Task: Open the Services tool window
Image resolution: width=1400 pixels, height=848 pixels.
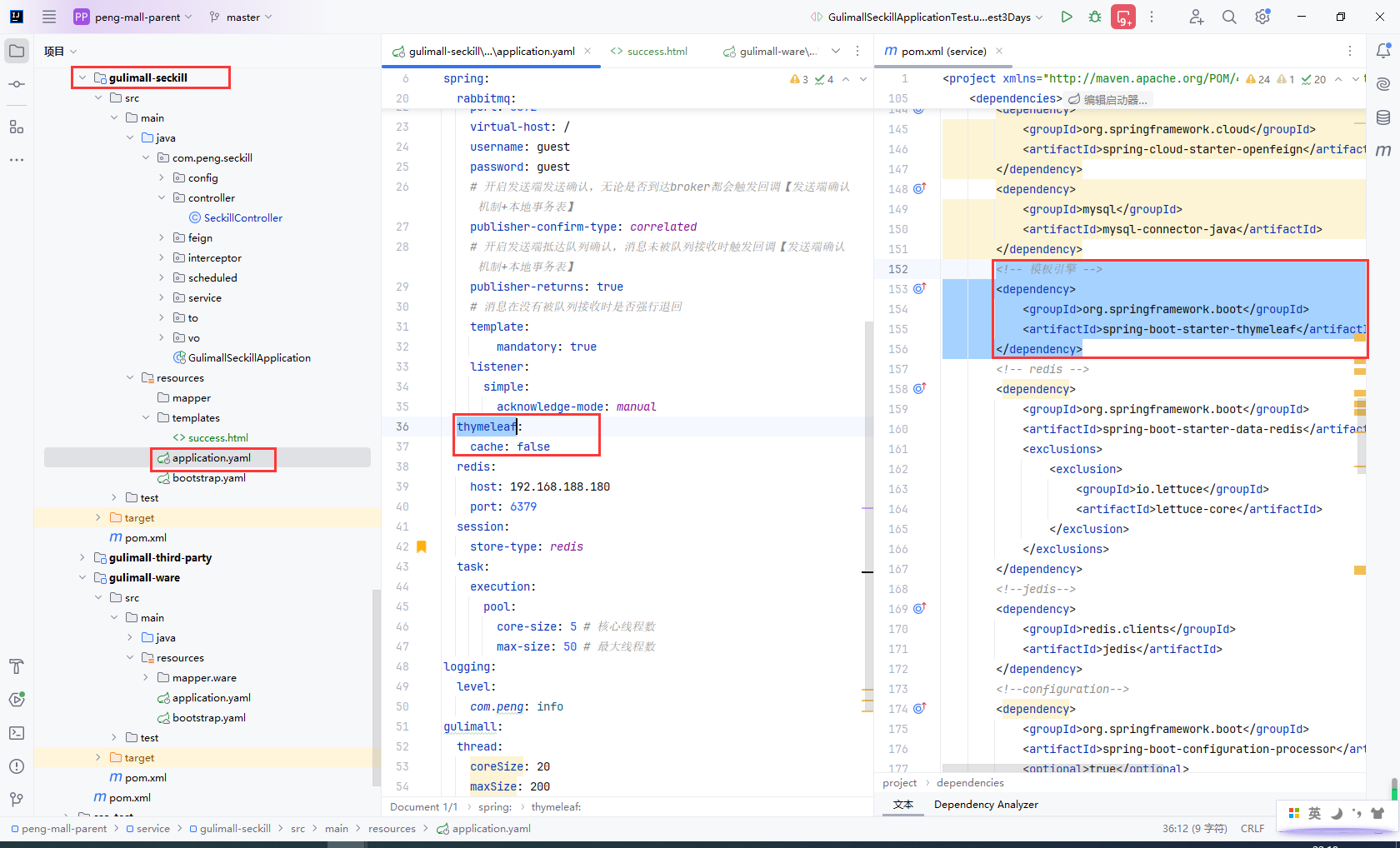Action: click(17, 700)
